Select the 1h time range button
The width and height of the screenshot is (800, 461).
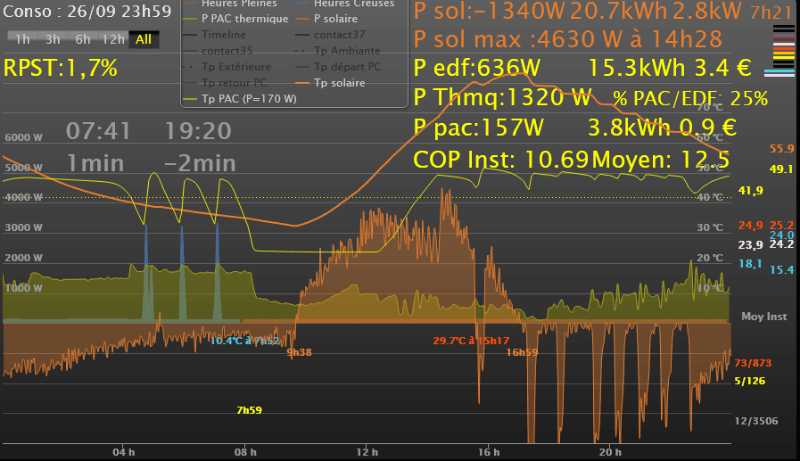(x=23, y=39)
